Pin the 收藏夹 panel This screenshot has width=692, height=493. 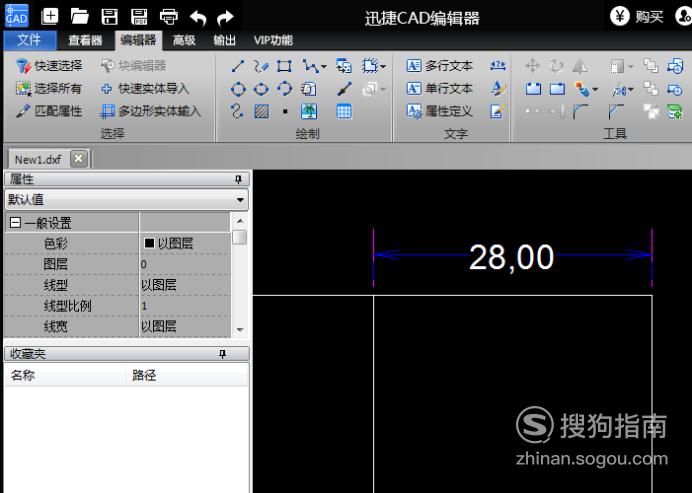[x=222, y=354]
